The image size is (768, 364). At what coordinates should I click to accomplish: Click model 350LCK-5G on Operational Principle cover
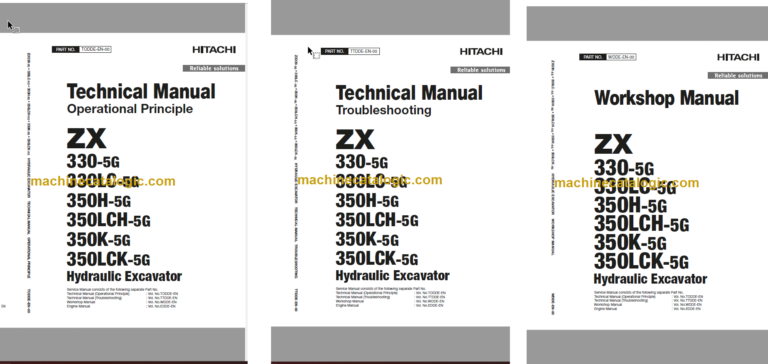[108, 259]
